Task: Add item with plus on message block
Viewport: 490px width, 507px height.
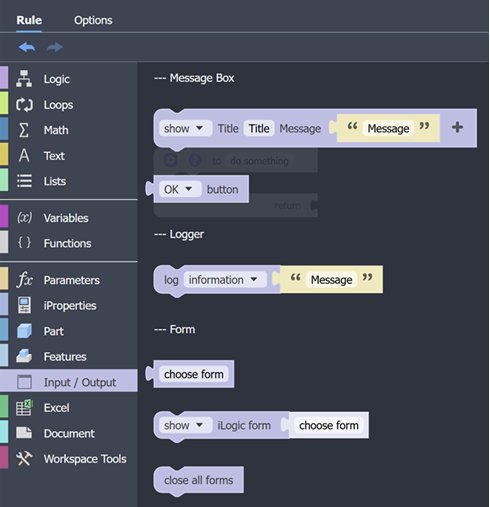Action: pos(457,127)
